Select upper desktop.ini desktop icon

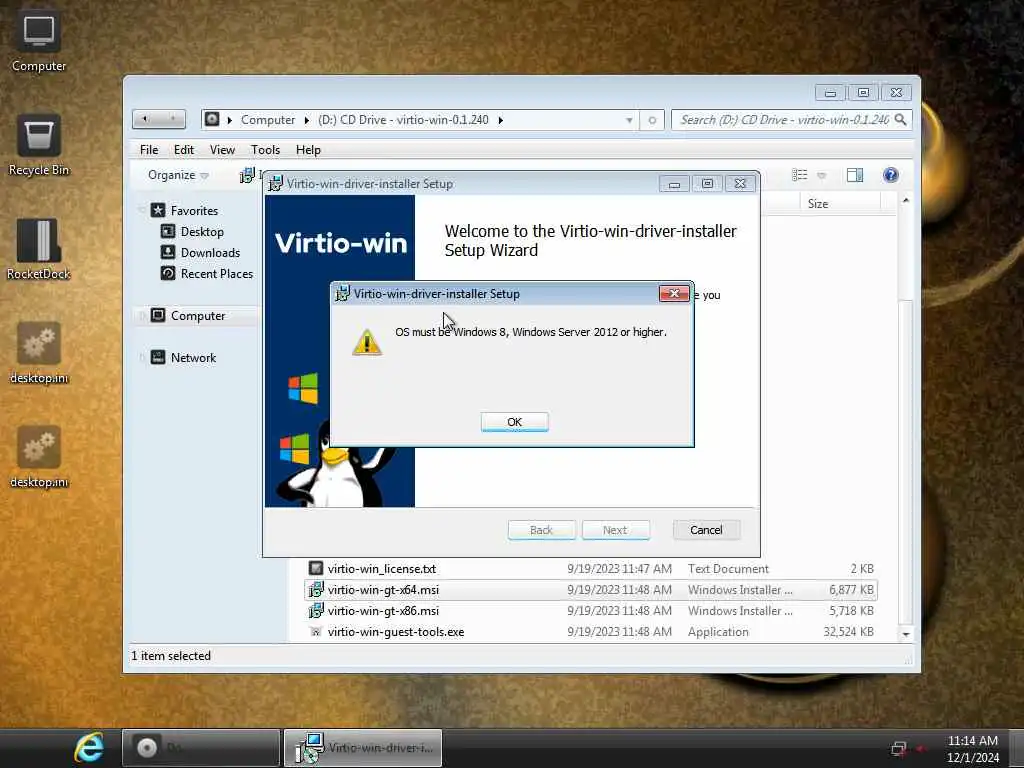coord(39,353)
